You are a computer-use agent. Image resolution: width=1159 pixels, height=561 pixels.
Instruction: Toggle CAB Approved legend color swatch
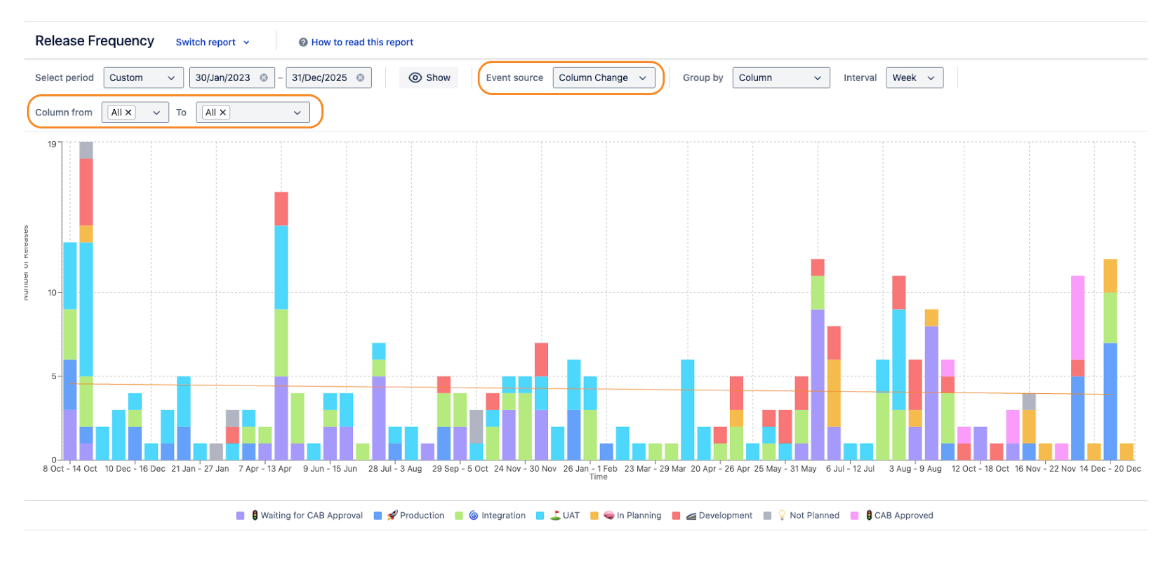[854, 515]
